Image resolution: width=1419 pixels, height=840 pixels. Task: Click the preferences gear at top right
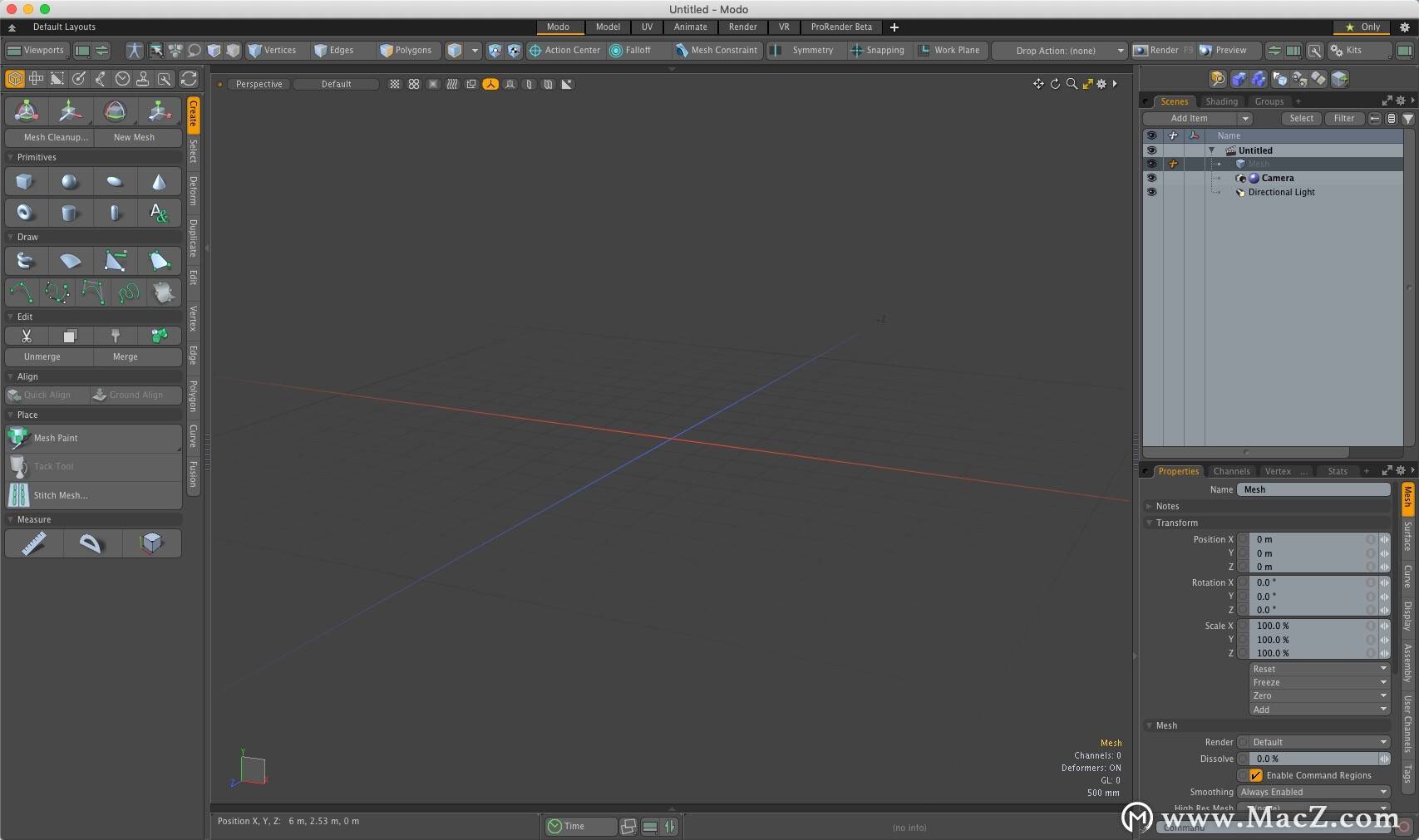click(1405, 27)
